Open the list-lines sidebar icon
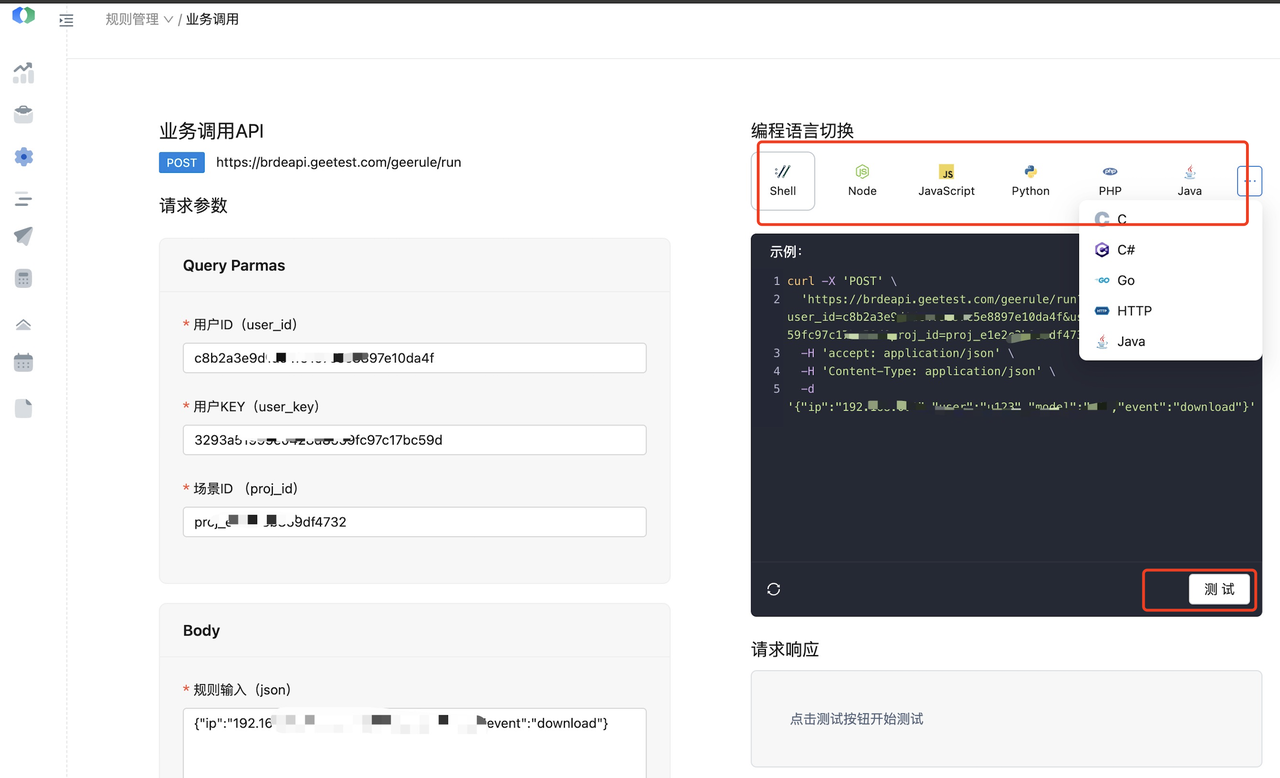Screen dimensions: 1280x778 23,200
